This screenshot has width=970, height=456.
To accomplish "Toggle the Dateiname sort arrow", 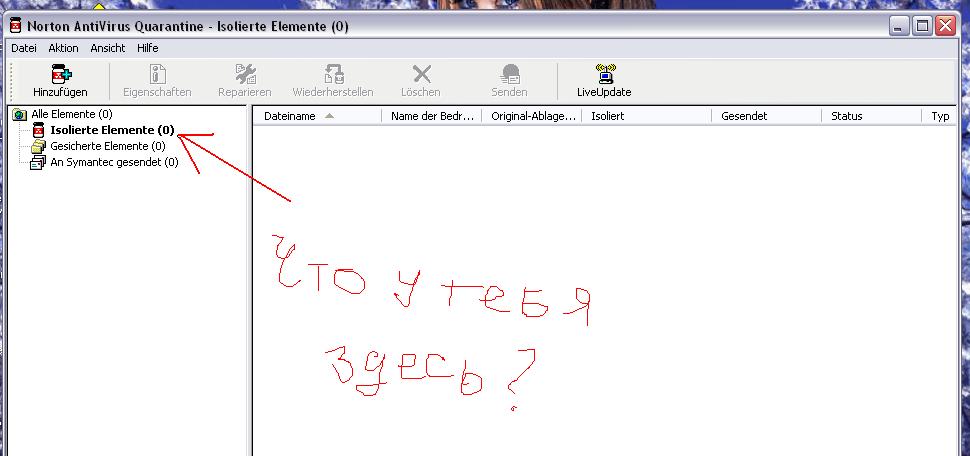I will (x=329, y=116).
